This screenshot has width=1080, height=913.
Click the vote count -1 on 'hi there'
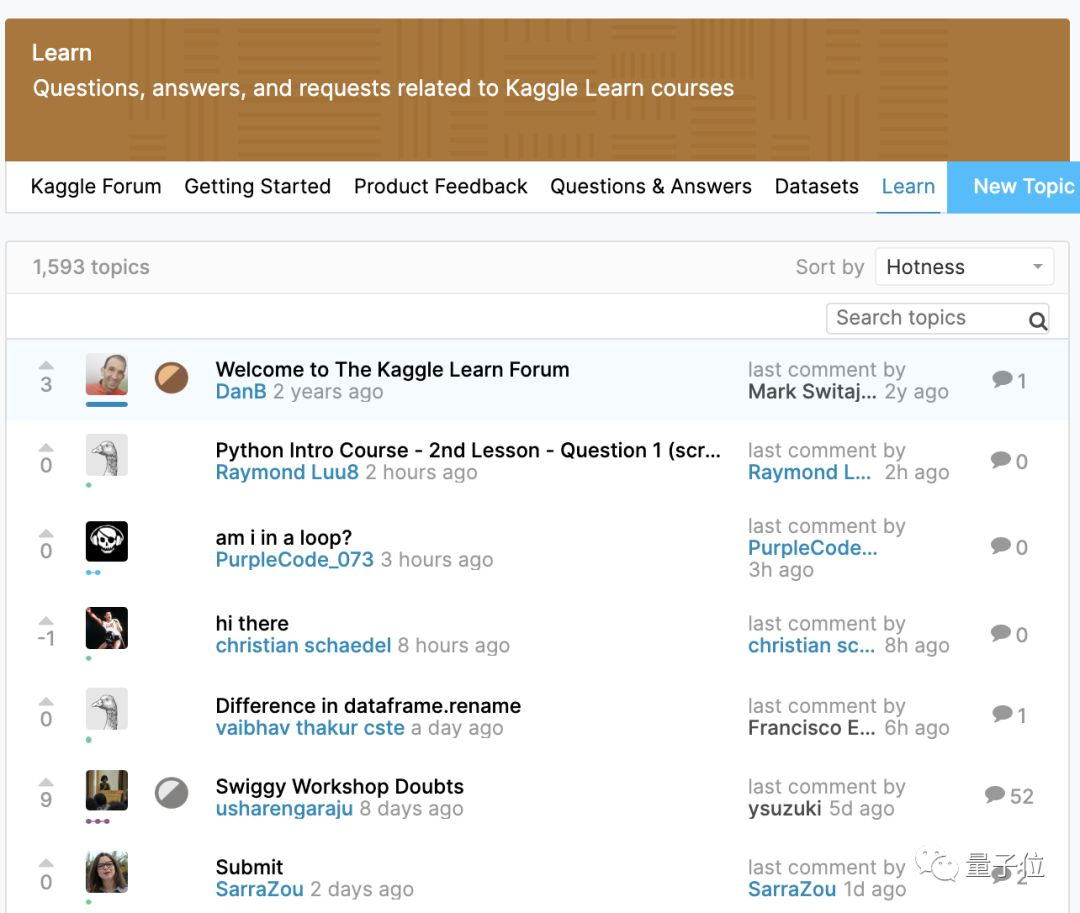point(45,638)
